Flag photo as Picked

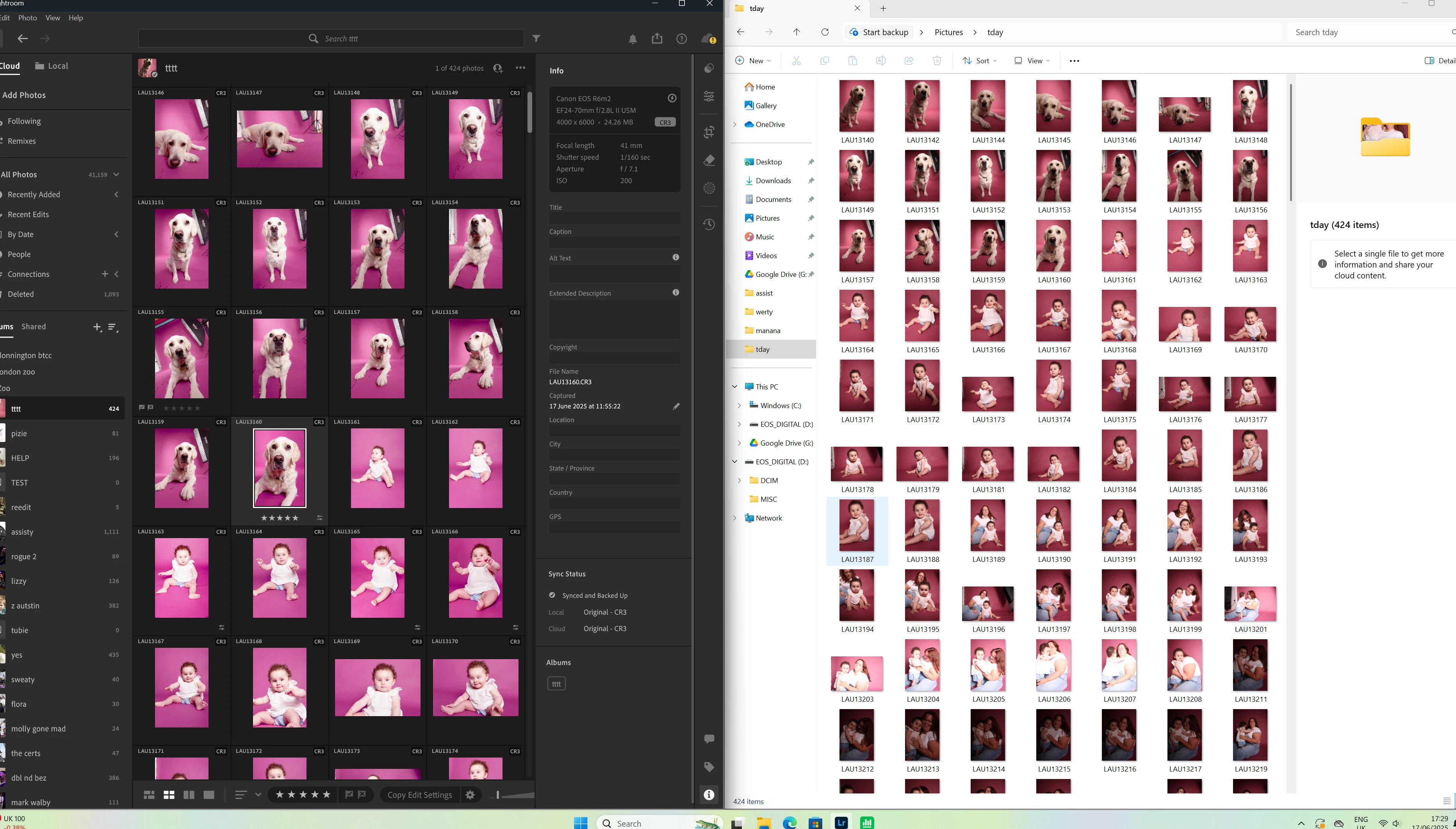pos(349,795)
